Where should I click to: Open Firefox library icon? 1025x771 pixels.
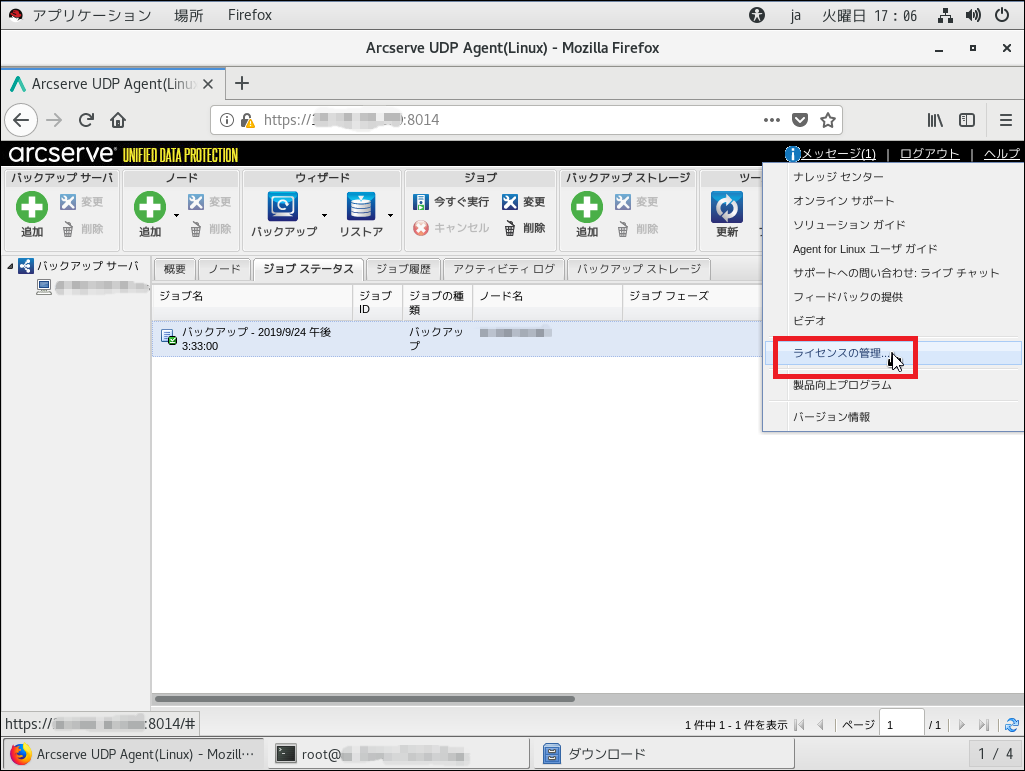[935, 120]
